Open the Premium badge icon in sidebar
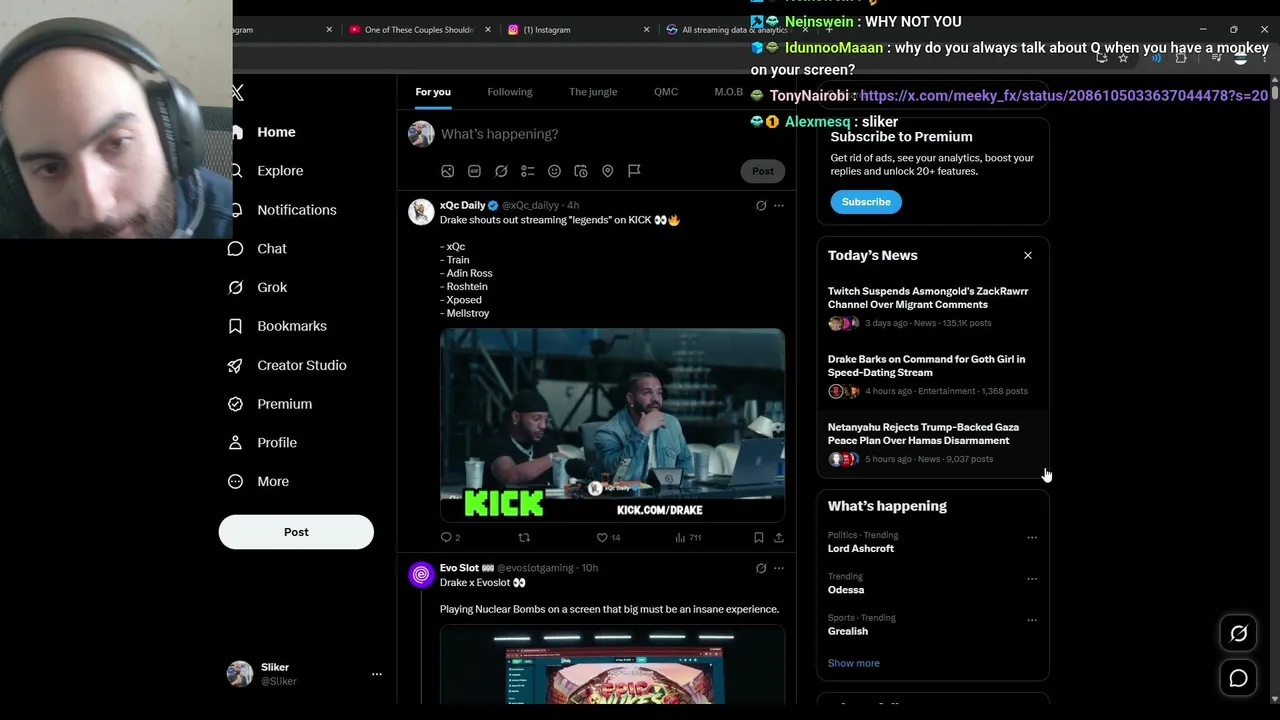 tap(236, 404)
